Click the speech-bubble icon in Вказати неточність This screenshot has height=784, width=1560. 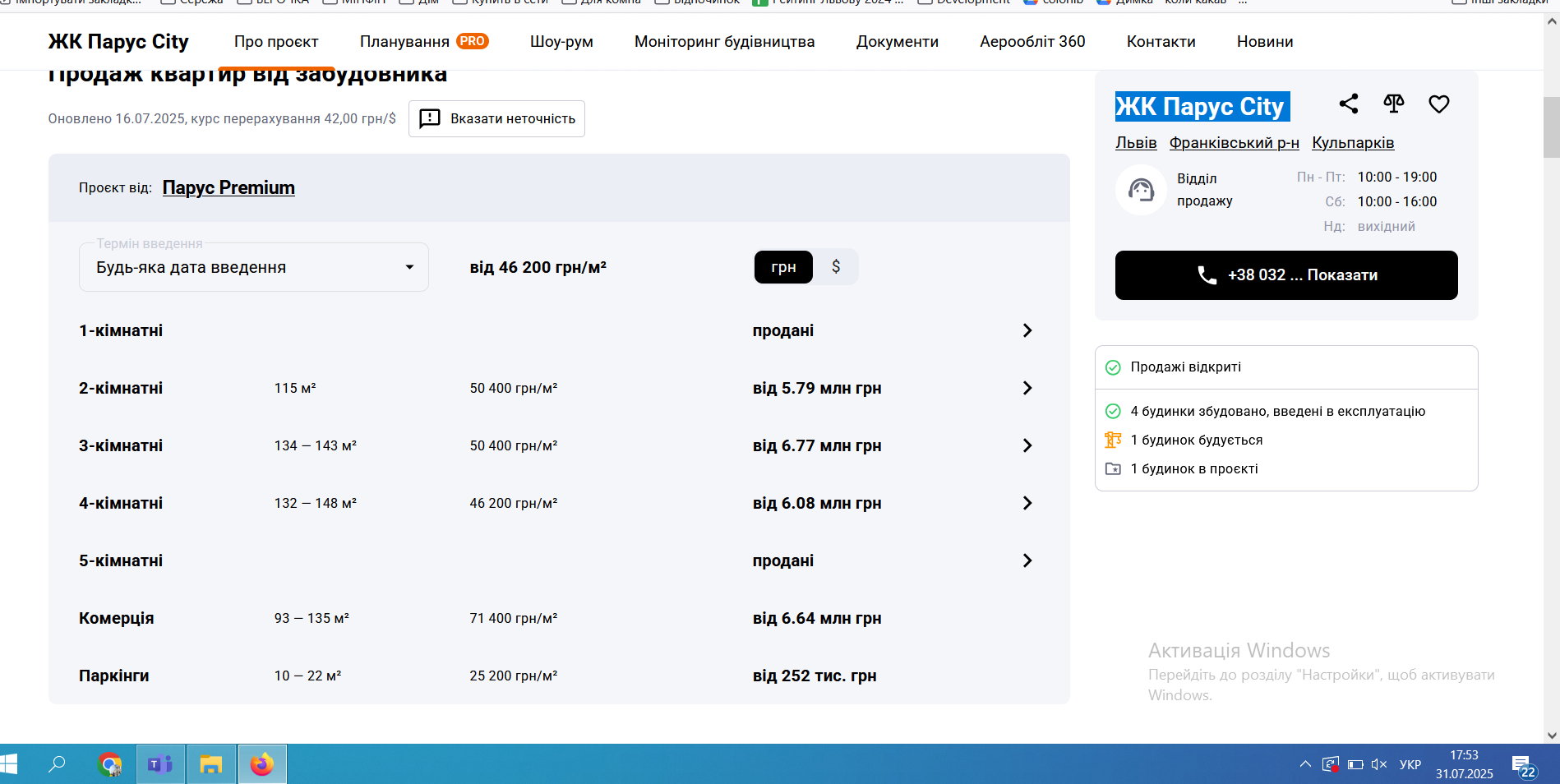430,118
